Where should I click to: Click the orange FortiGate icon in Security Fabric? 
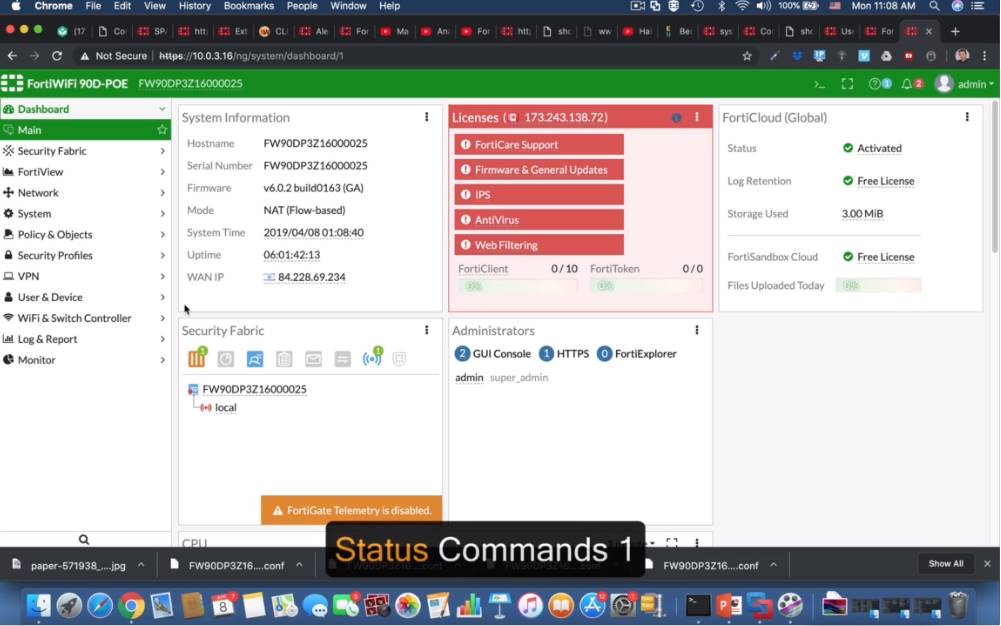pos(197,358)
